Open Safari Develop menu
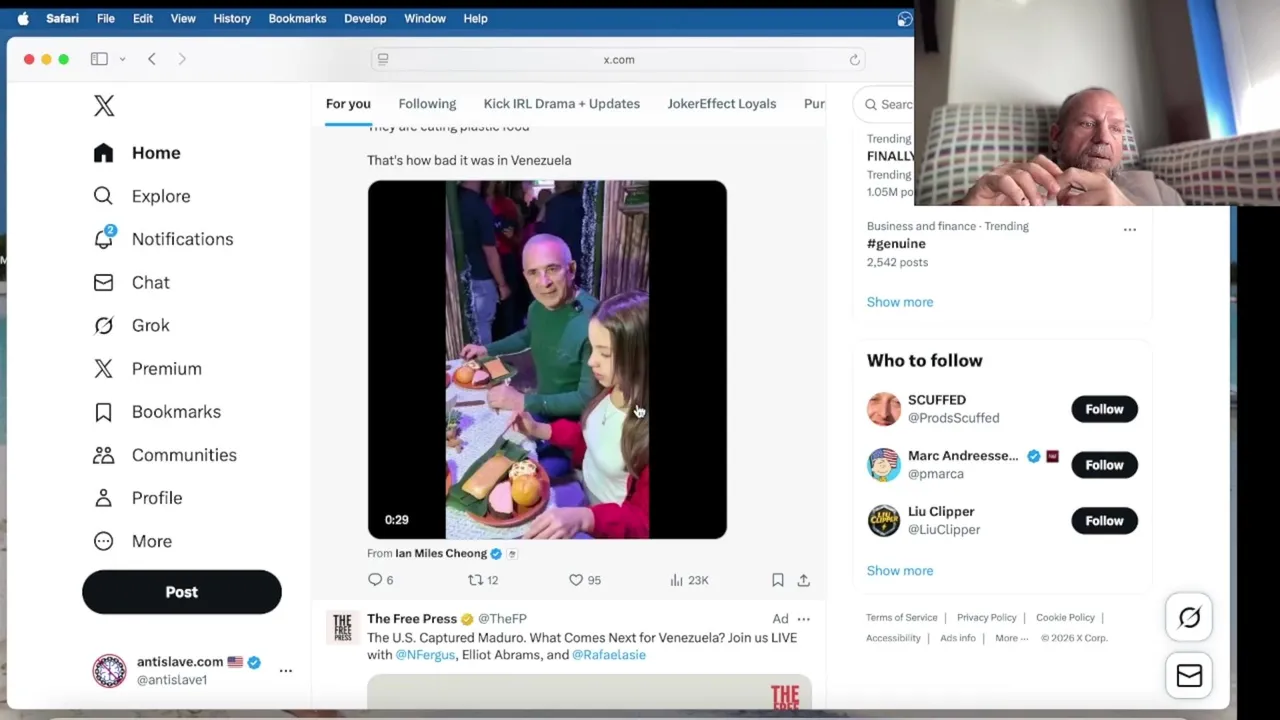This screenshot has width=1280, height=720. (365, 18)
